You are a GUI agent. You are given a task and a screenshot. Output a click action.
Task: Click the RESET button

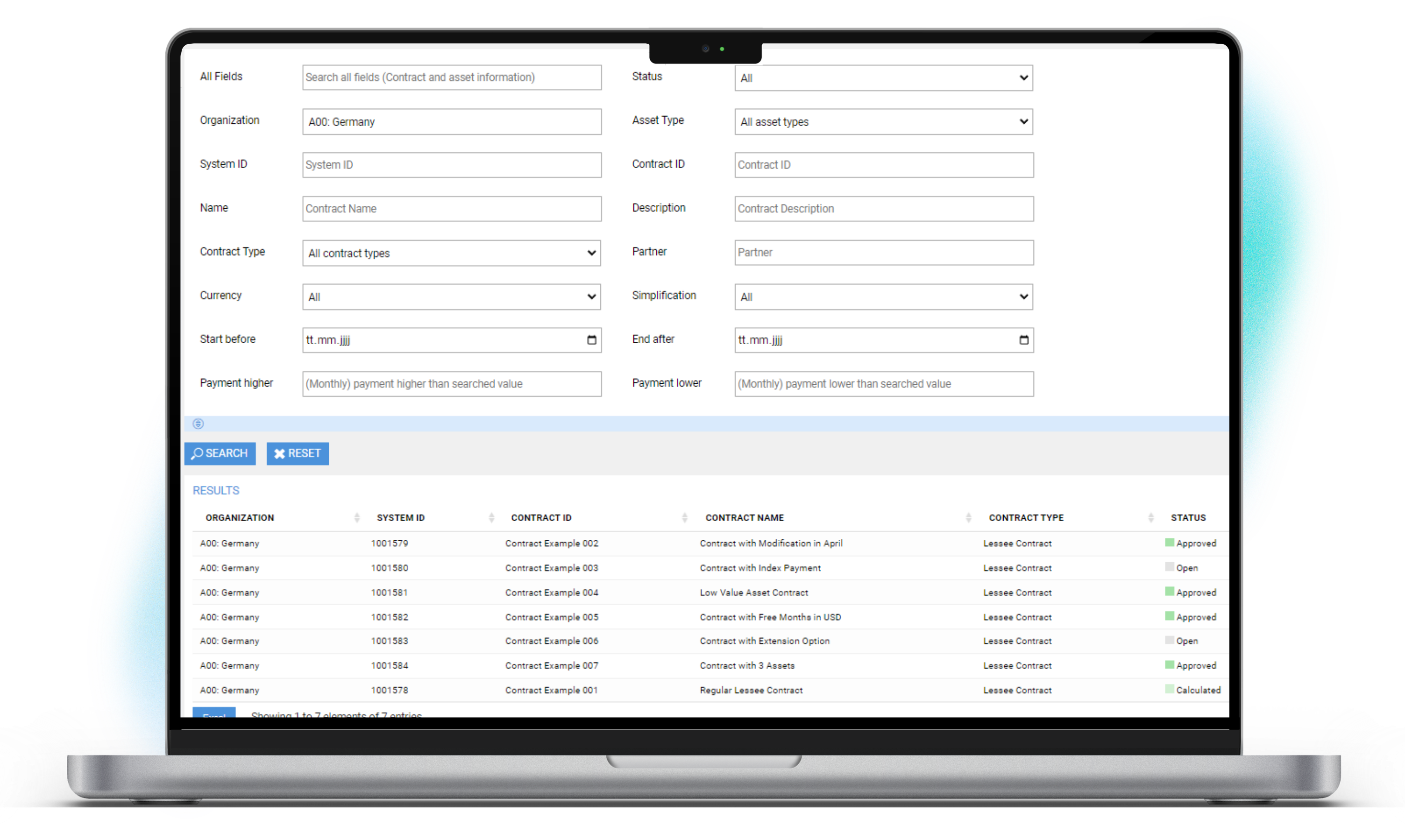click(298, 453)
